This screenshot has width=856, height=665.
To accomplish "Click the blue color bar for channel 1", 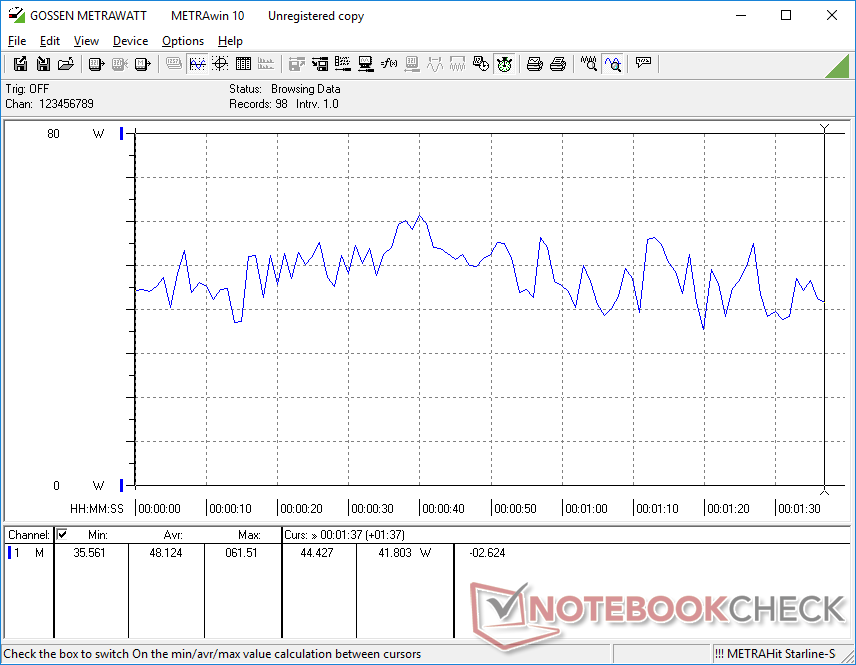I will [x=9, y=553].
